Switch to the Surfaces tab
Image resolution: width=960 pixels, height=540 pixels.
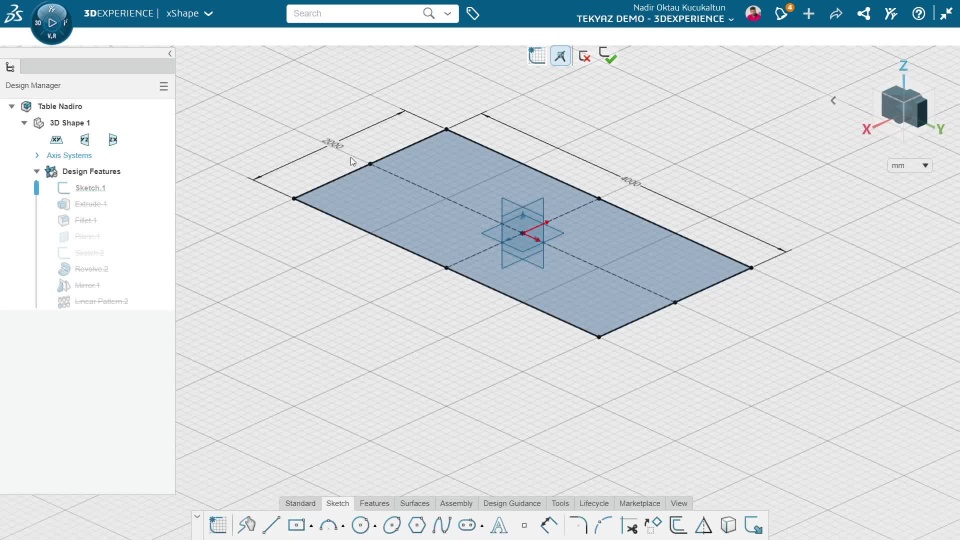pyautogui.click(x=414, y=503)
